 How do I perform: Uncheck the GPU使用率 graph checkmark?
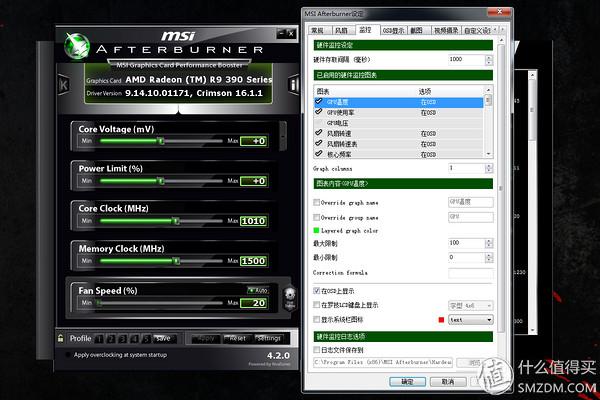pyautogui.click(x=318, y=112)
